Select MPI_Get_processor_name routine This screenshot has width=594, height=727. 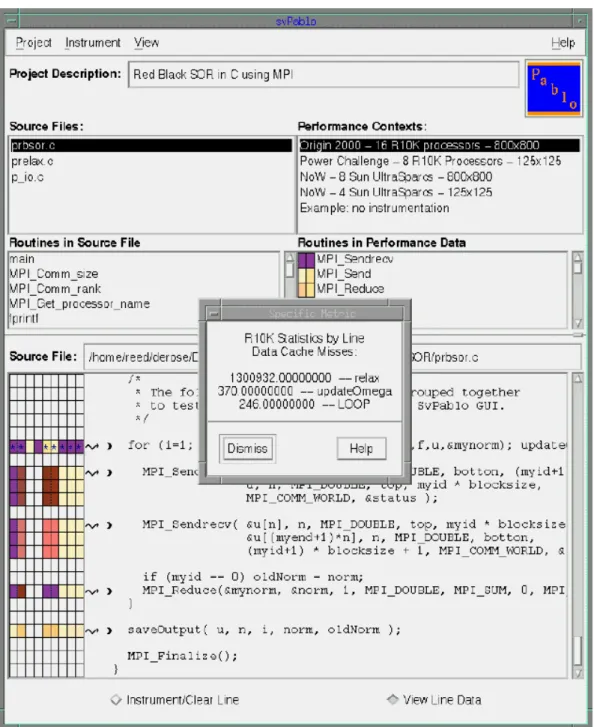(x=79, y=304)
